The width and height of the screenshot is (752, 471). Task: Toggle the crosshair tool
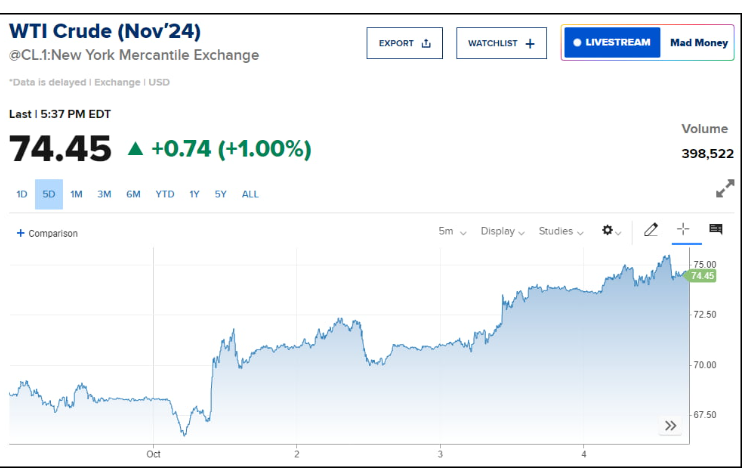click(x=684, y=230)
